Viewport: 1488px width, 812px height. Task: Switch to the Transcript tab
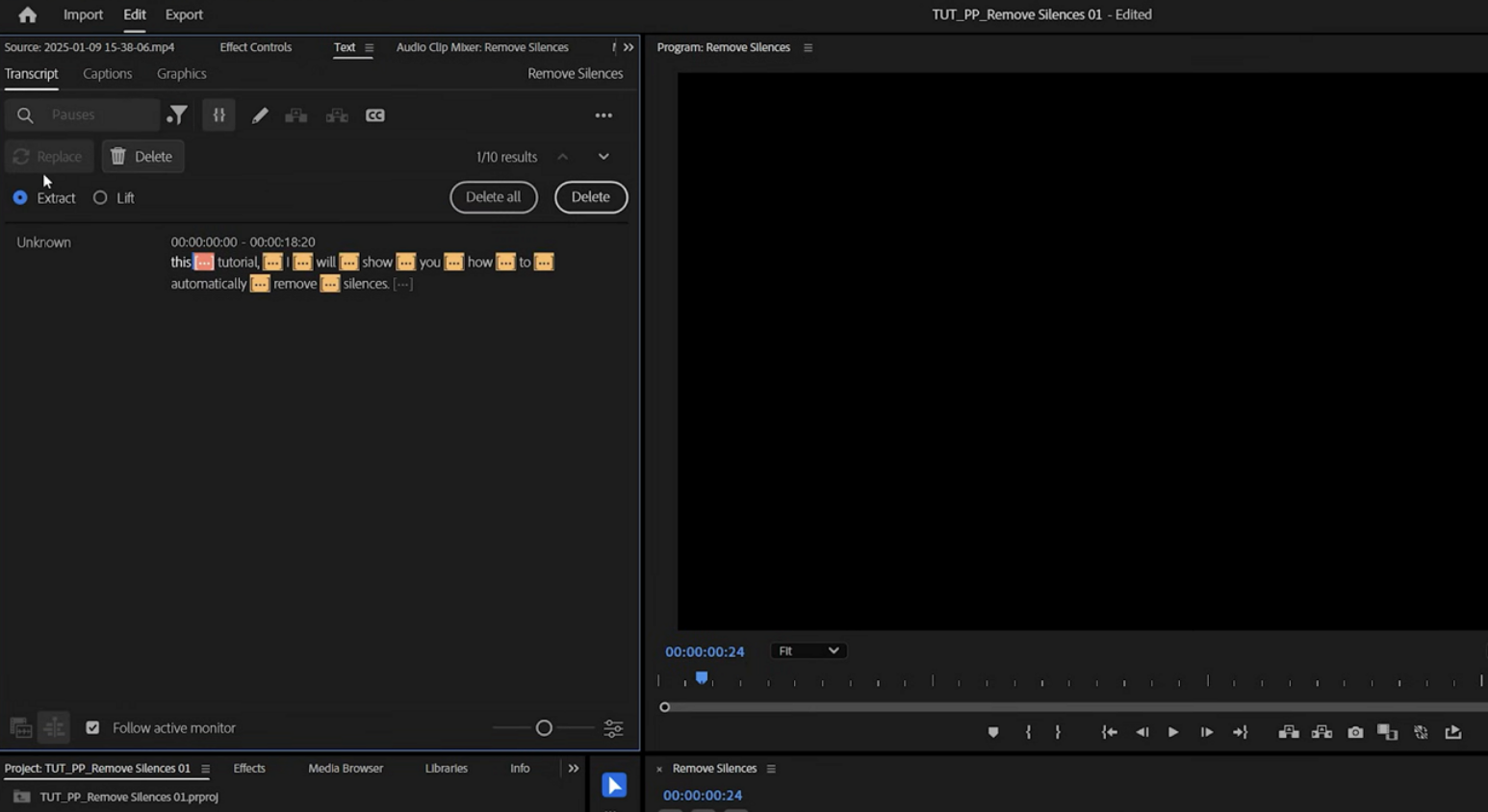click(32, 74)
